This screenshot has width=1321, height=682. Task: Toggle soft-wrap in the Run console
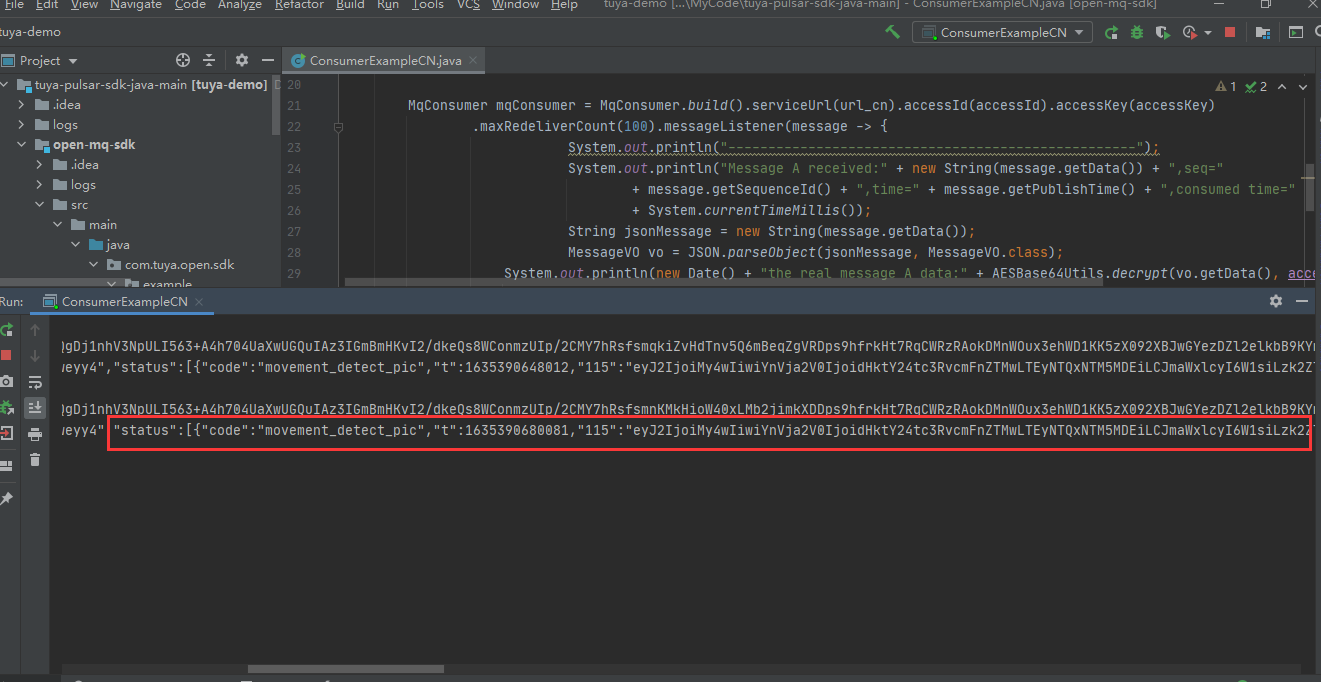pos(35,381)
